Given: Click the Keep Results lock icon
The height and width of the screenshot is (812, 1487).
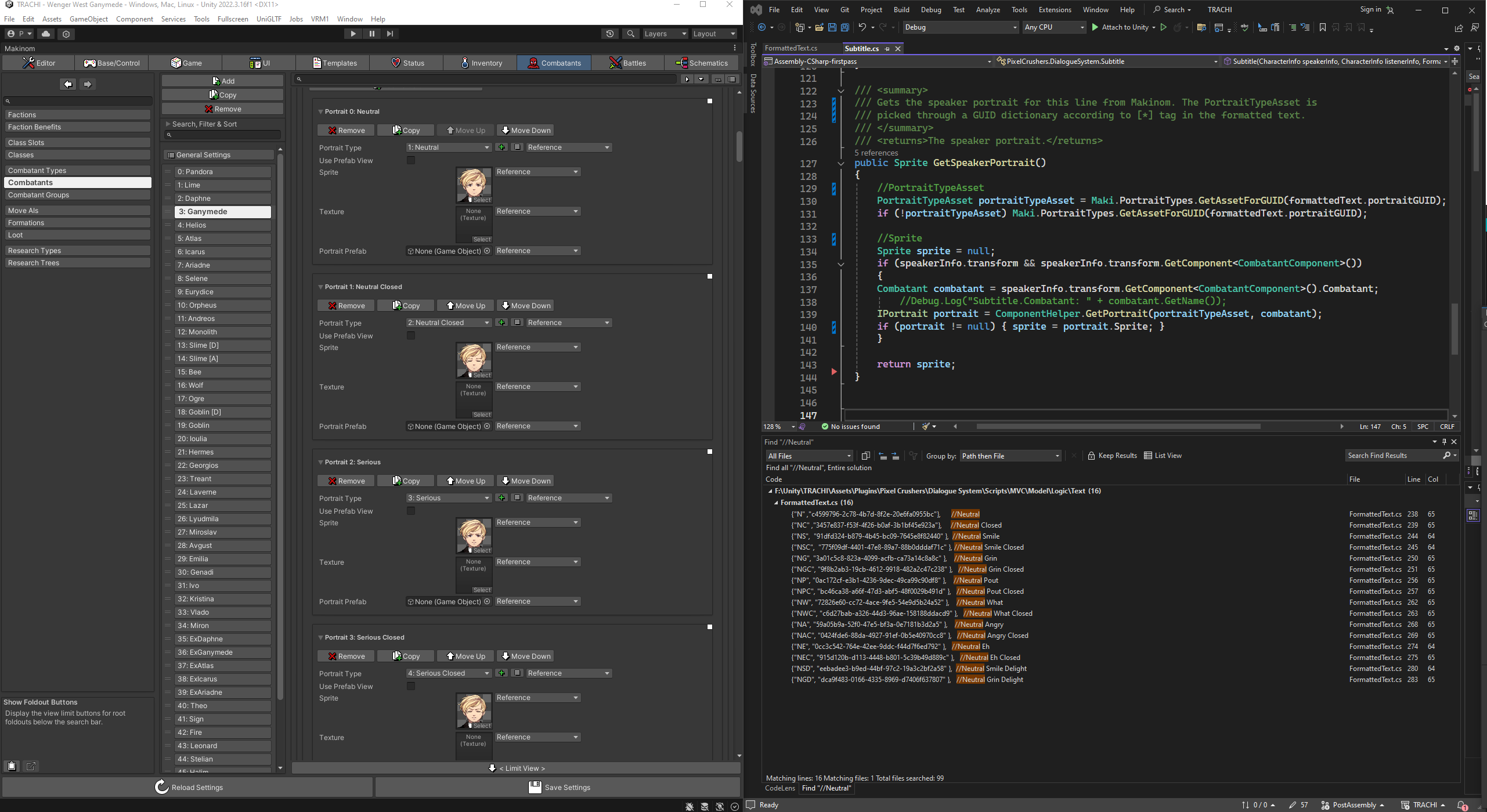Looking at the screenshot, I should 1091,456.
